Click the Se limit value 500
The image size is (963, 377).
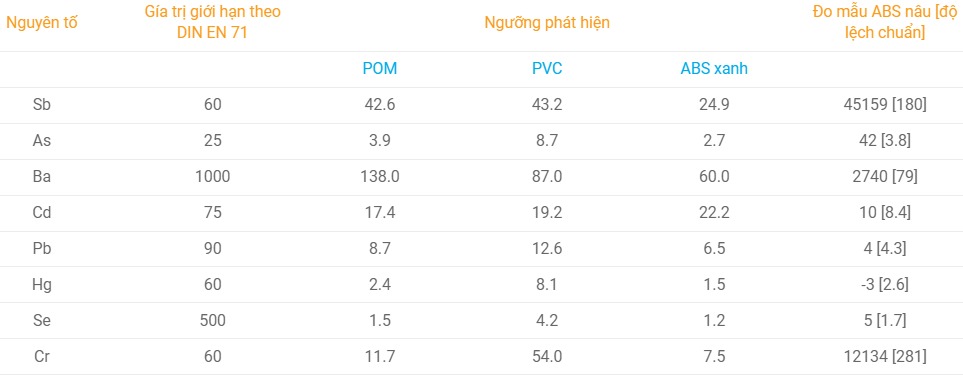coord(212,321)
